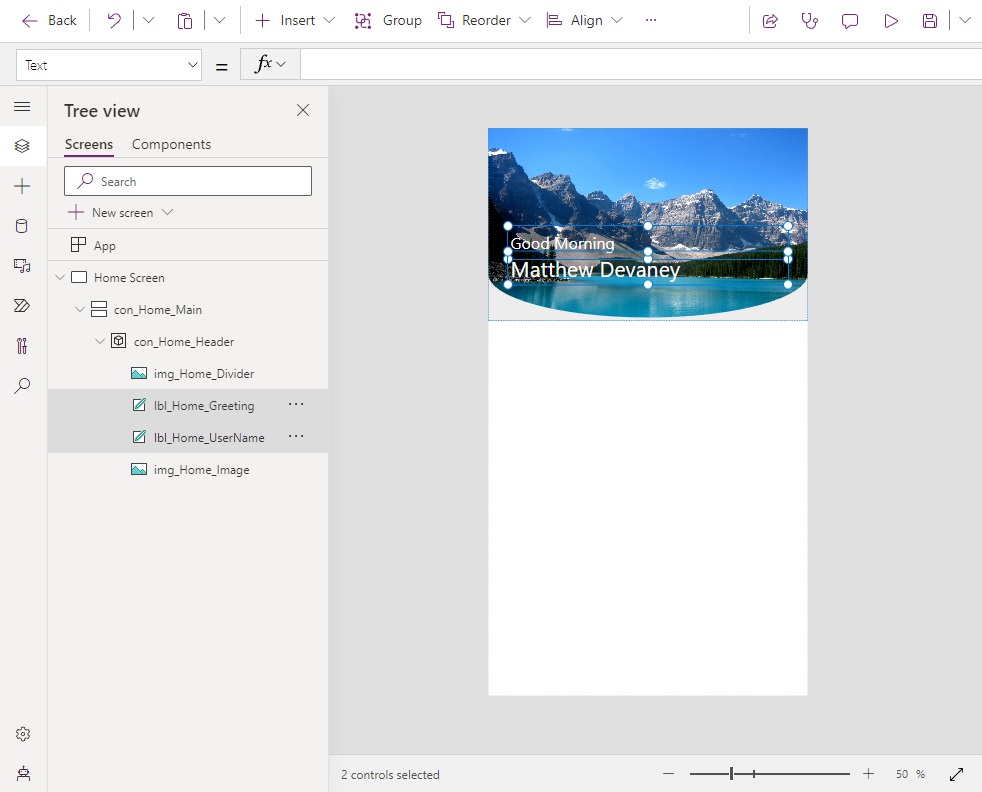The width and height of the screenshot is (982, 792).
Task: Save the app using the save icon
Action: click(929, 20)
